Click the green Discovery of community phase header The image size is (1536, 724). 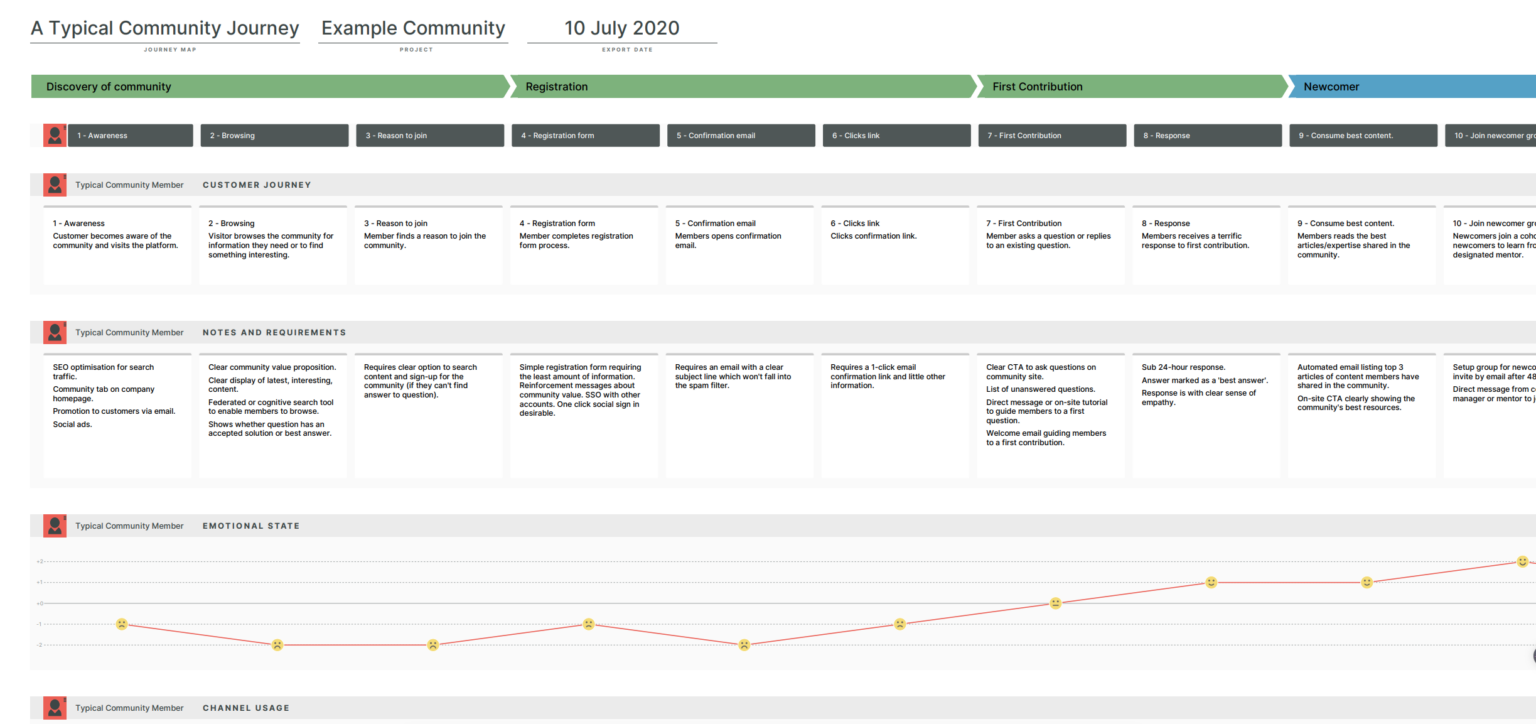click(108, 86)
